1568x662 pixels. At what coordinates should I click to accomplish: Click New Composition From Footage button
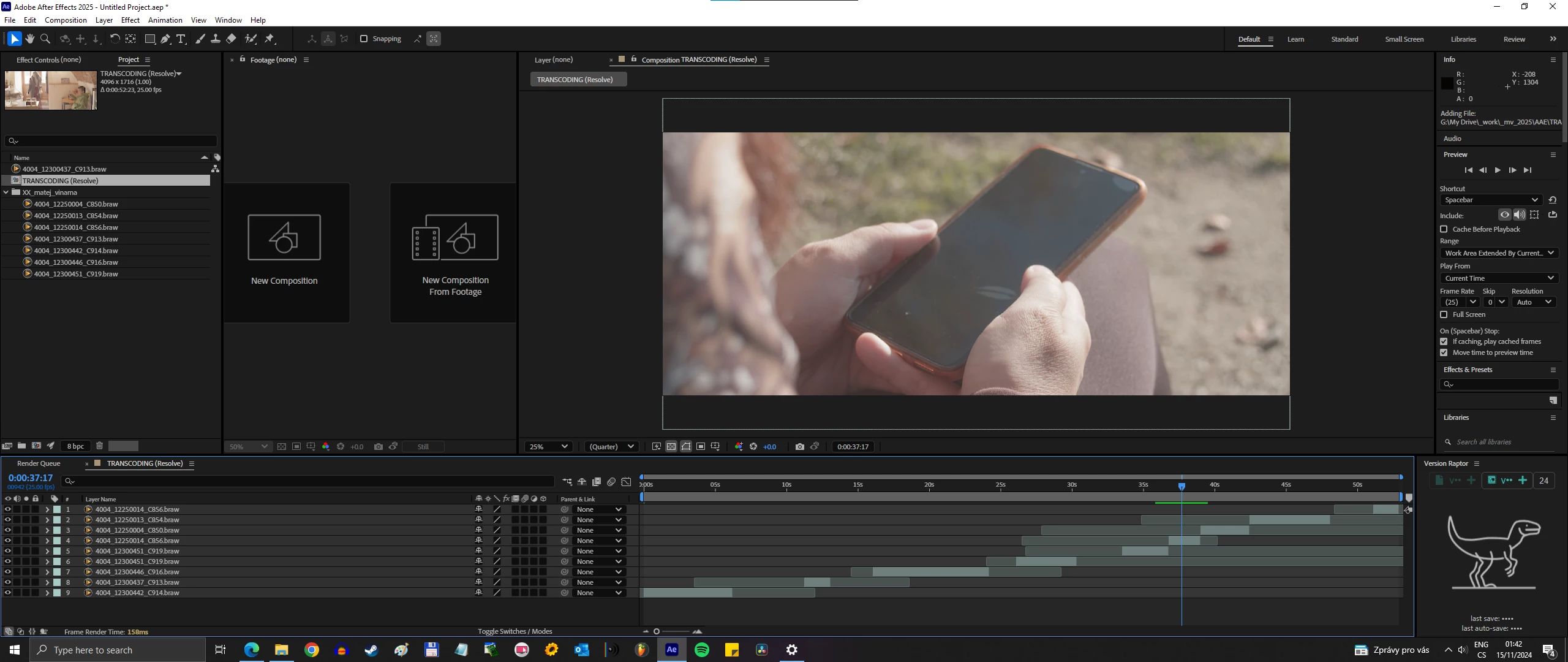pos(454,253)
